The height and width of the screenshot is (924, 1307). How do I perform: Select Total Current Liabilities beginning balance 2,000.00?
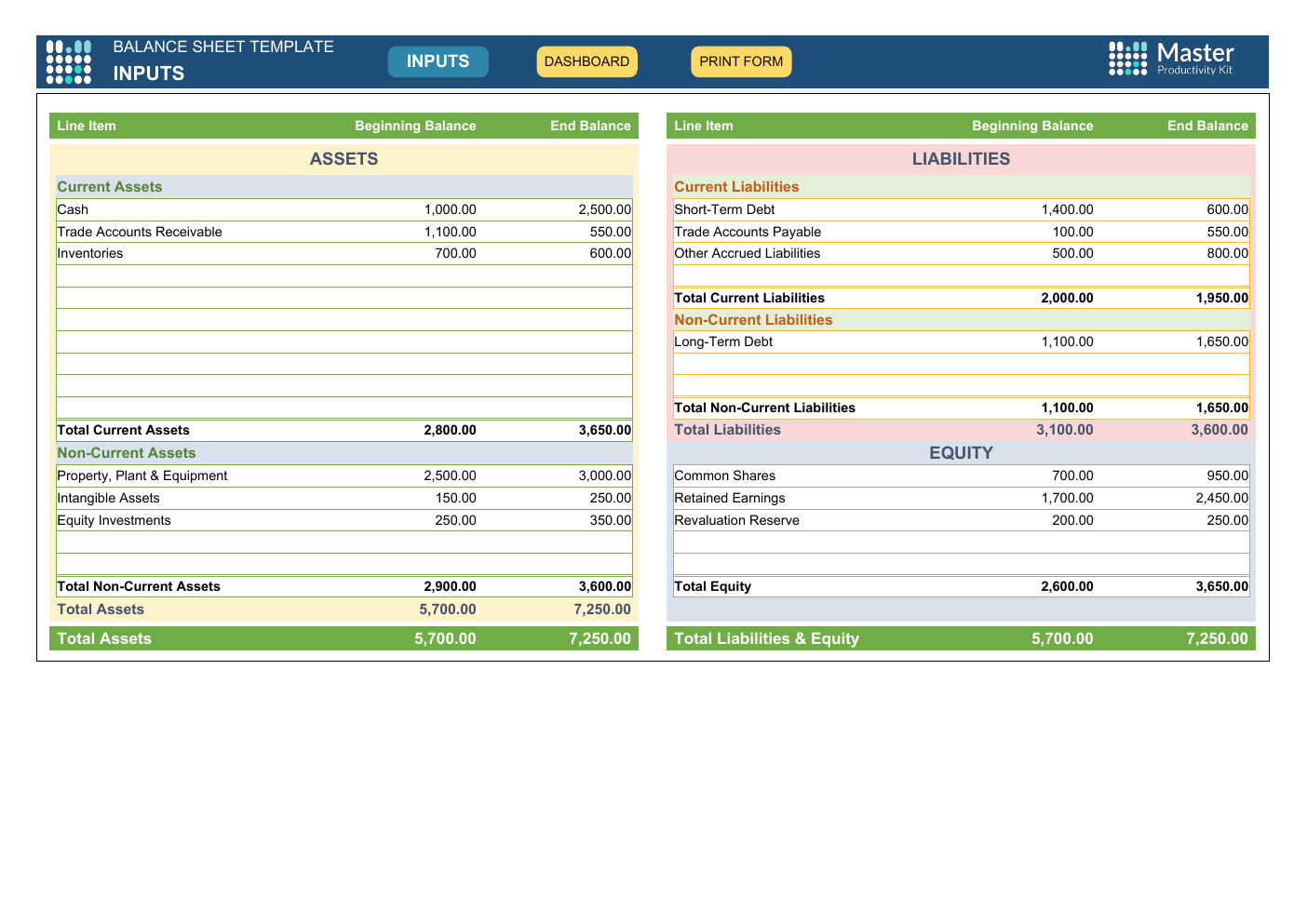(x=1067, y=298)
